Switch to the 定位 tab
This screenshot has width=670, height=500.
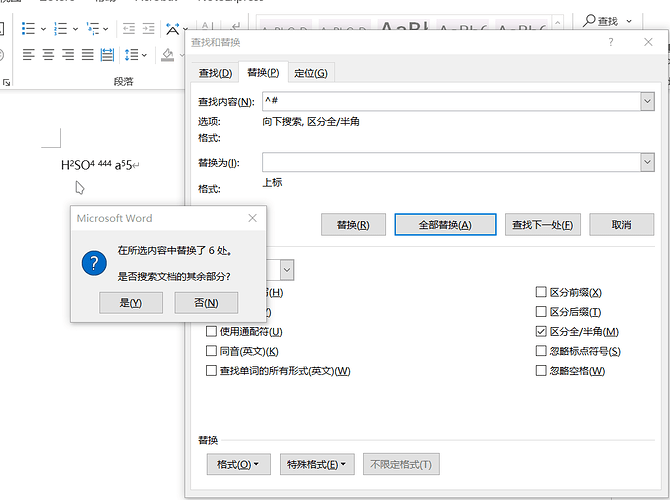pos(310,73)
